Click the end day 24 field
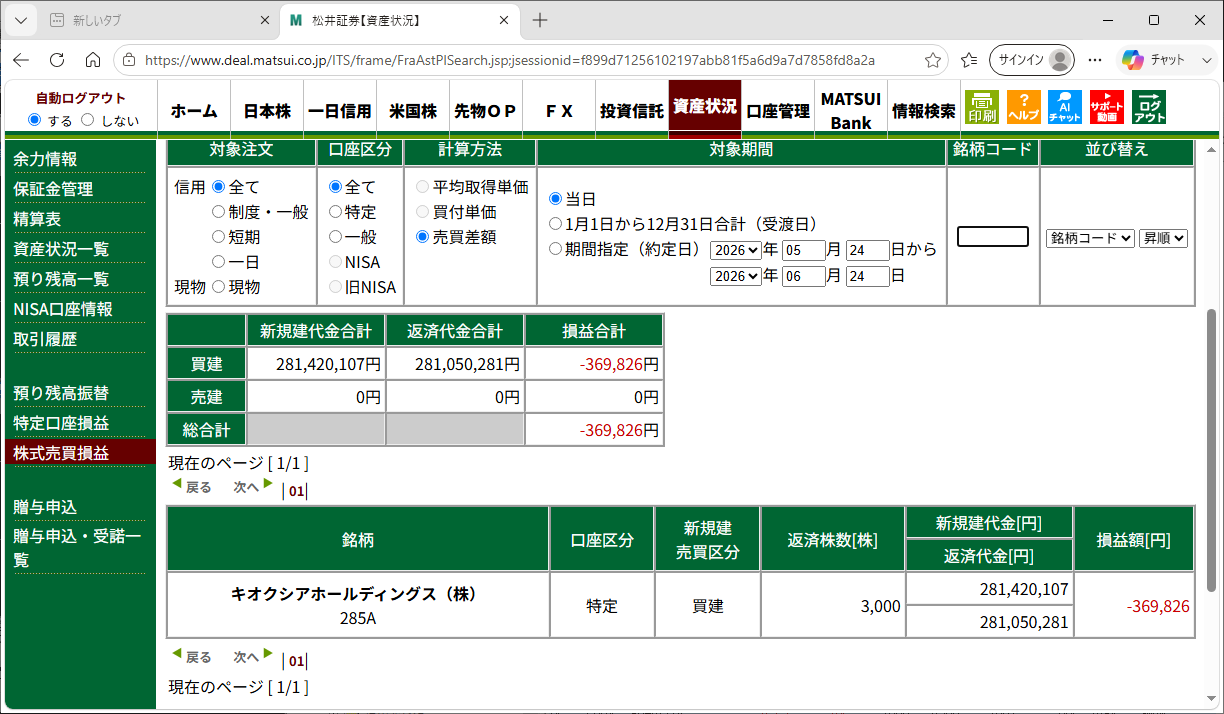Image resolution: width=1224 pixels, height=714 pixels. [867, 276]
